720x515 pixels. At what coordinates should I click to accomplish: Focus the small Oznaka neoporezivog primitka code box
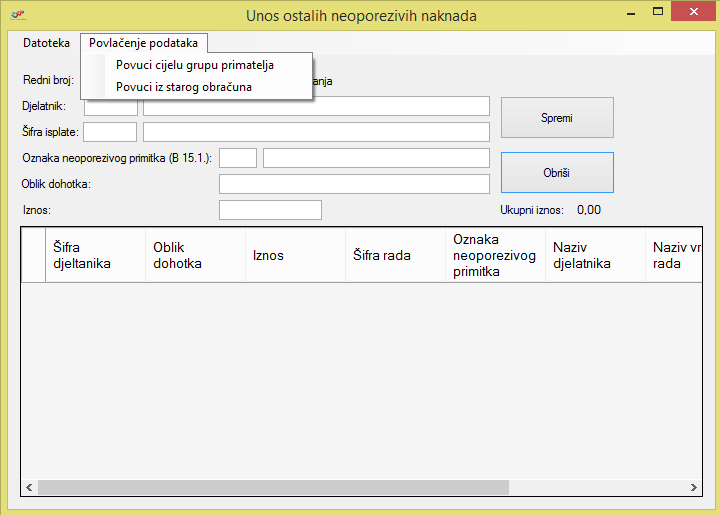238,158
